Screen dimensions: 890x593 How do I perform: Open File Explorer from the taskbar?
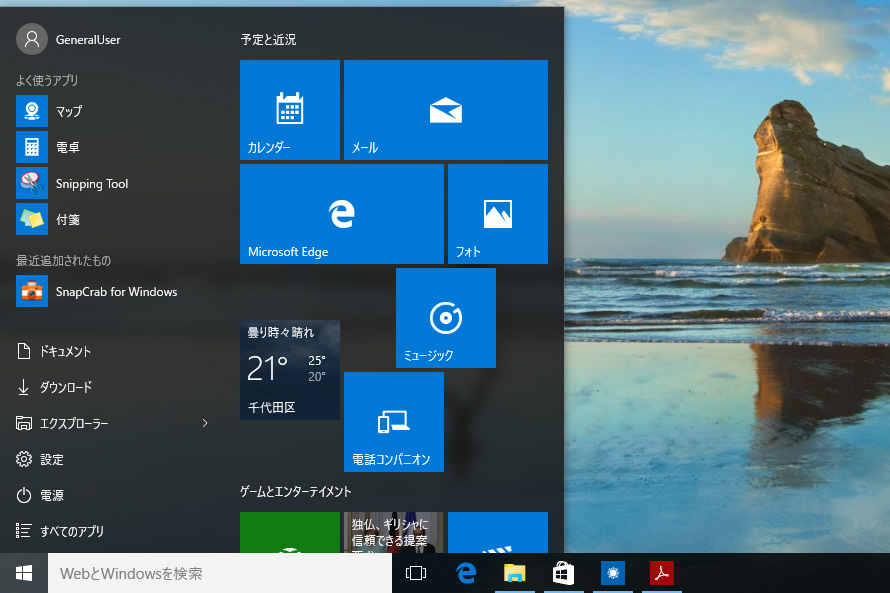515,573
